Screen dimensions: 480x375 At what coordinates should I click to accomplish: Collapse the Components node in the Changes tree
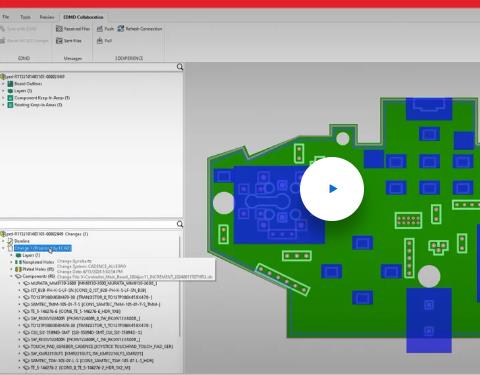(x=11, y=276)
